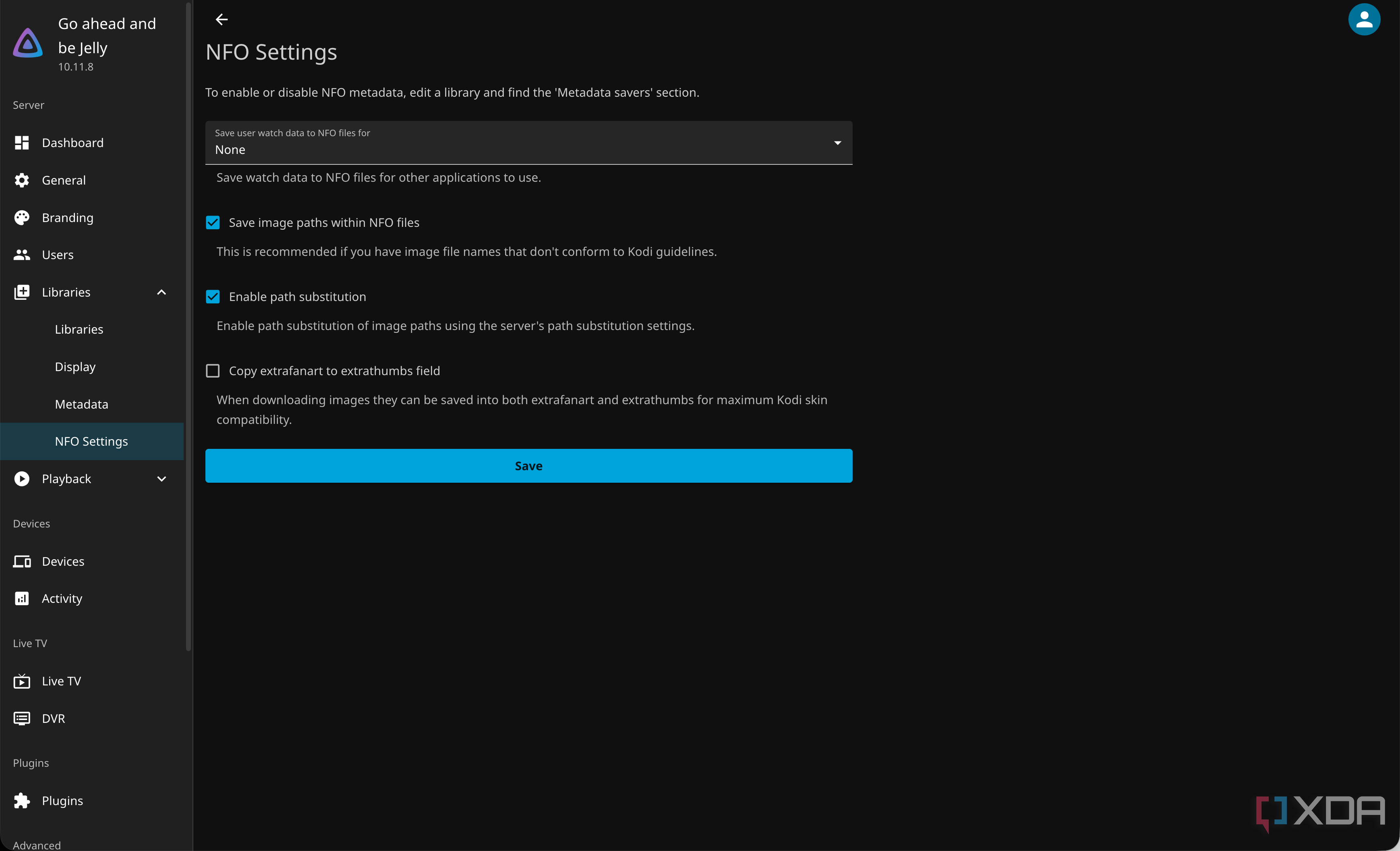
Task: Uncheck Enable path substitution checkbox
Action: coord(213,297)
